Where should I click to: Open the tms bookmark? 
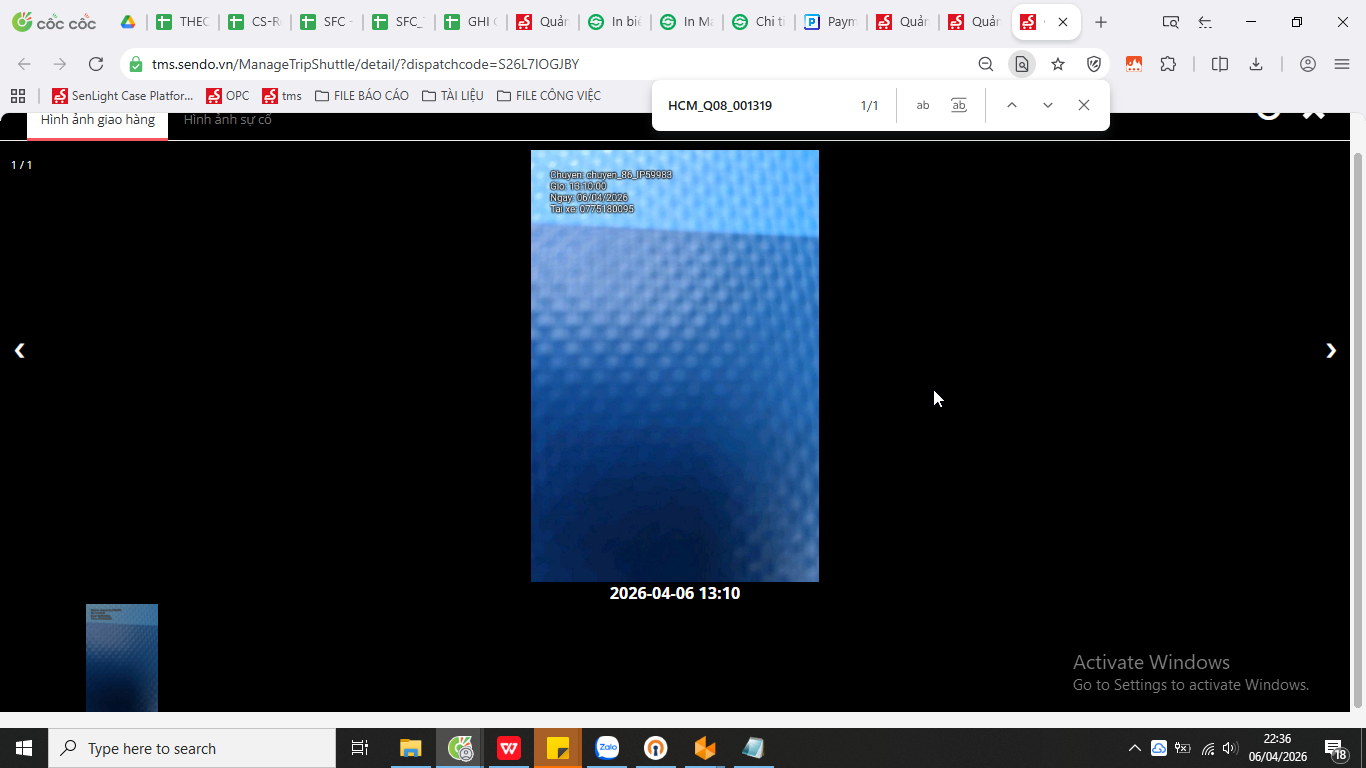(x=282, y=96)
